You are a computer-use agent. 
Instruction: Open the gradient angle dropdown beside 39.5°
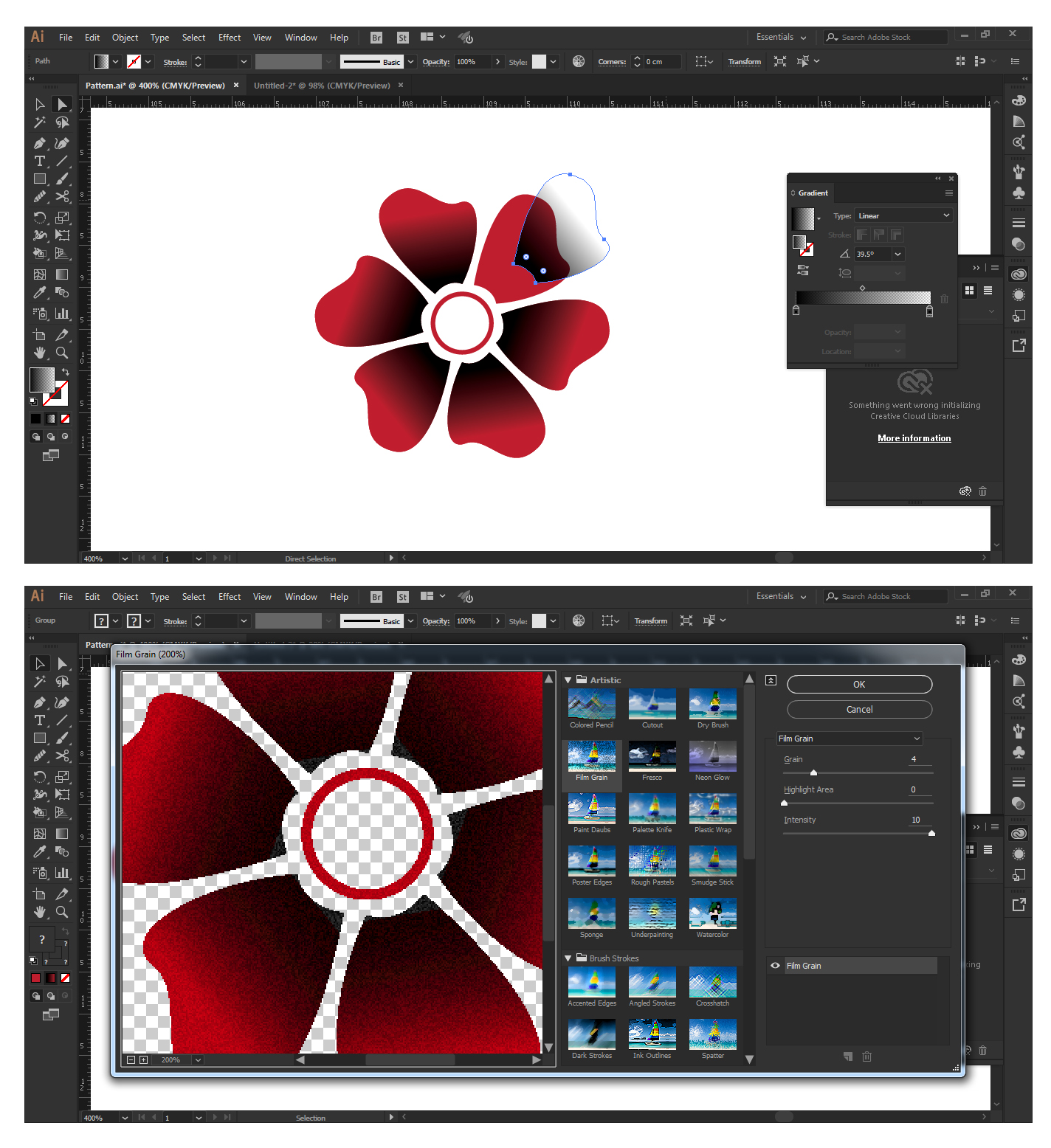898,254
